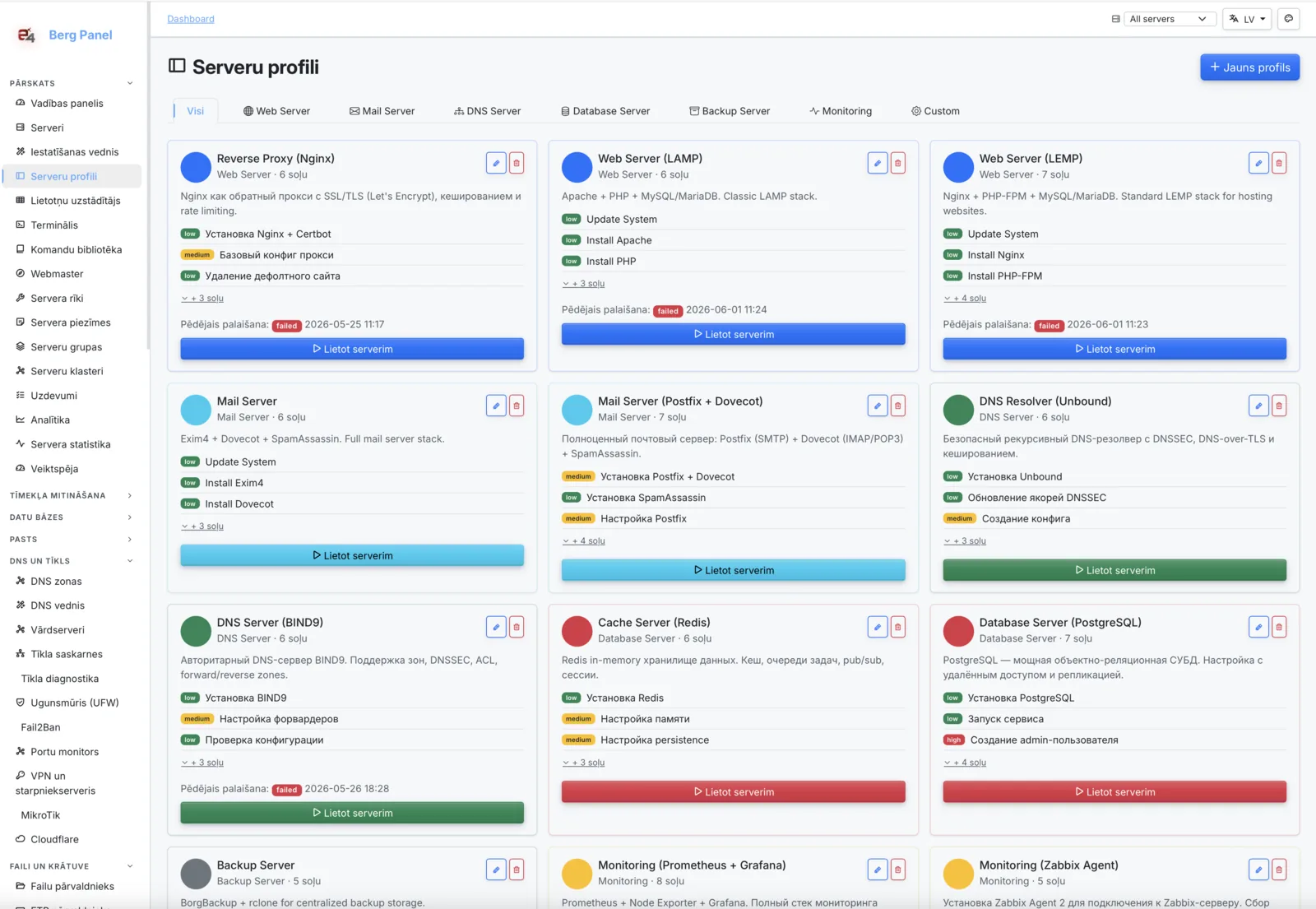Screen dimensions: 1316x909
Task: Edit the Reverse Proxy (Nginx) profile
Action: (x=496, y=163)
